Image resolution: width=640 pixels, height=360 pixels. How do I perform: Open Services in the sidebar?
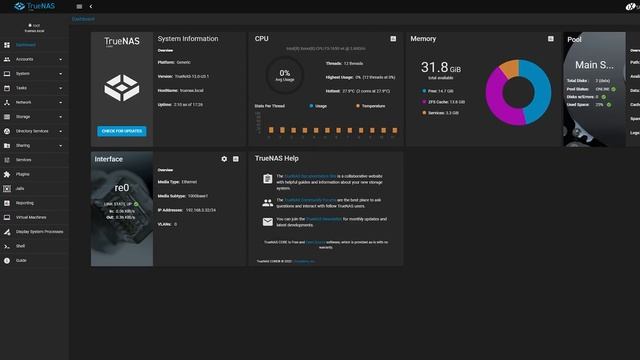click(34, 160)
